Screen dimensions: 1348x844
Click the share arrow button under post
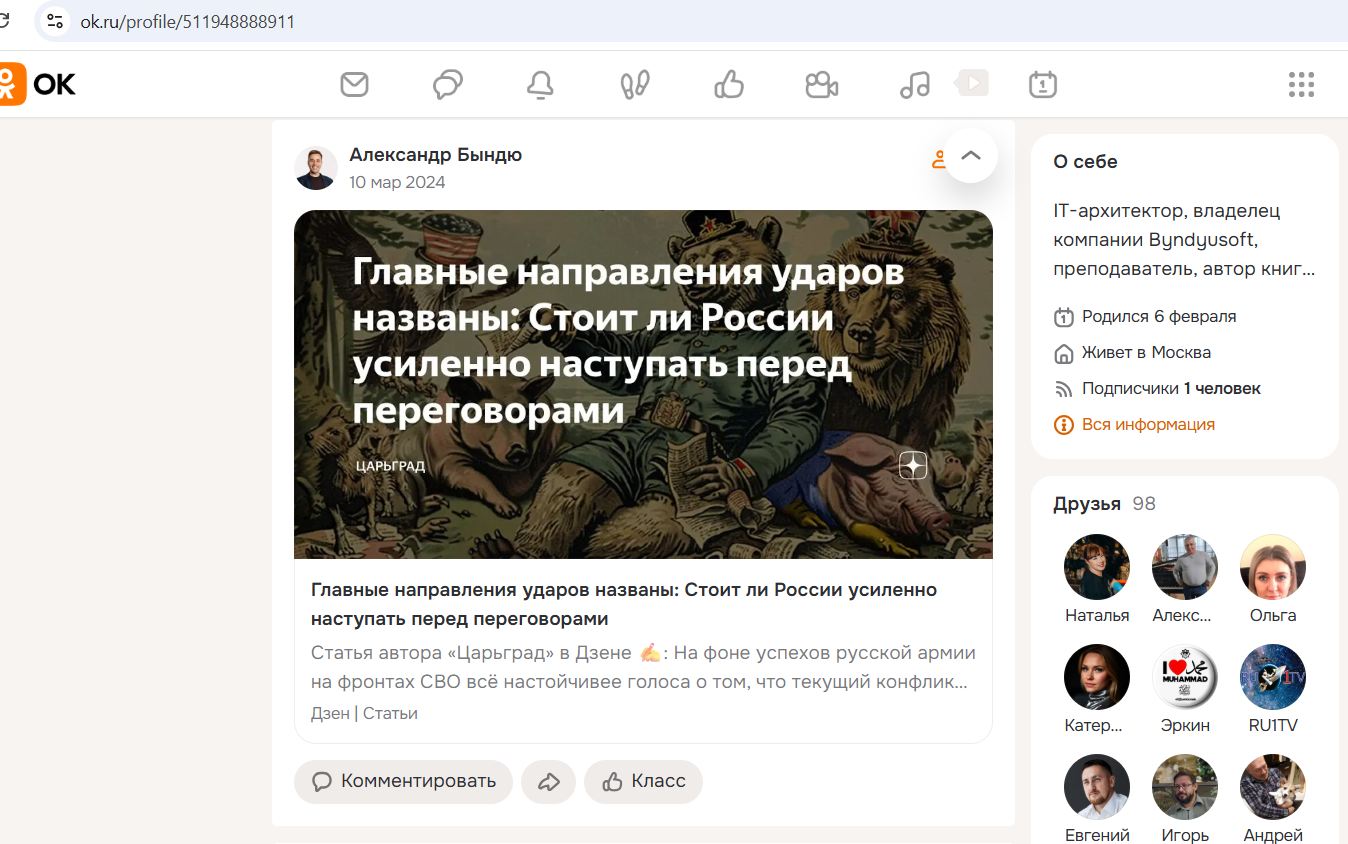[x=548, y=782]
